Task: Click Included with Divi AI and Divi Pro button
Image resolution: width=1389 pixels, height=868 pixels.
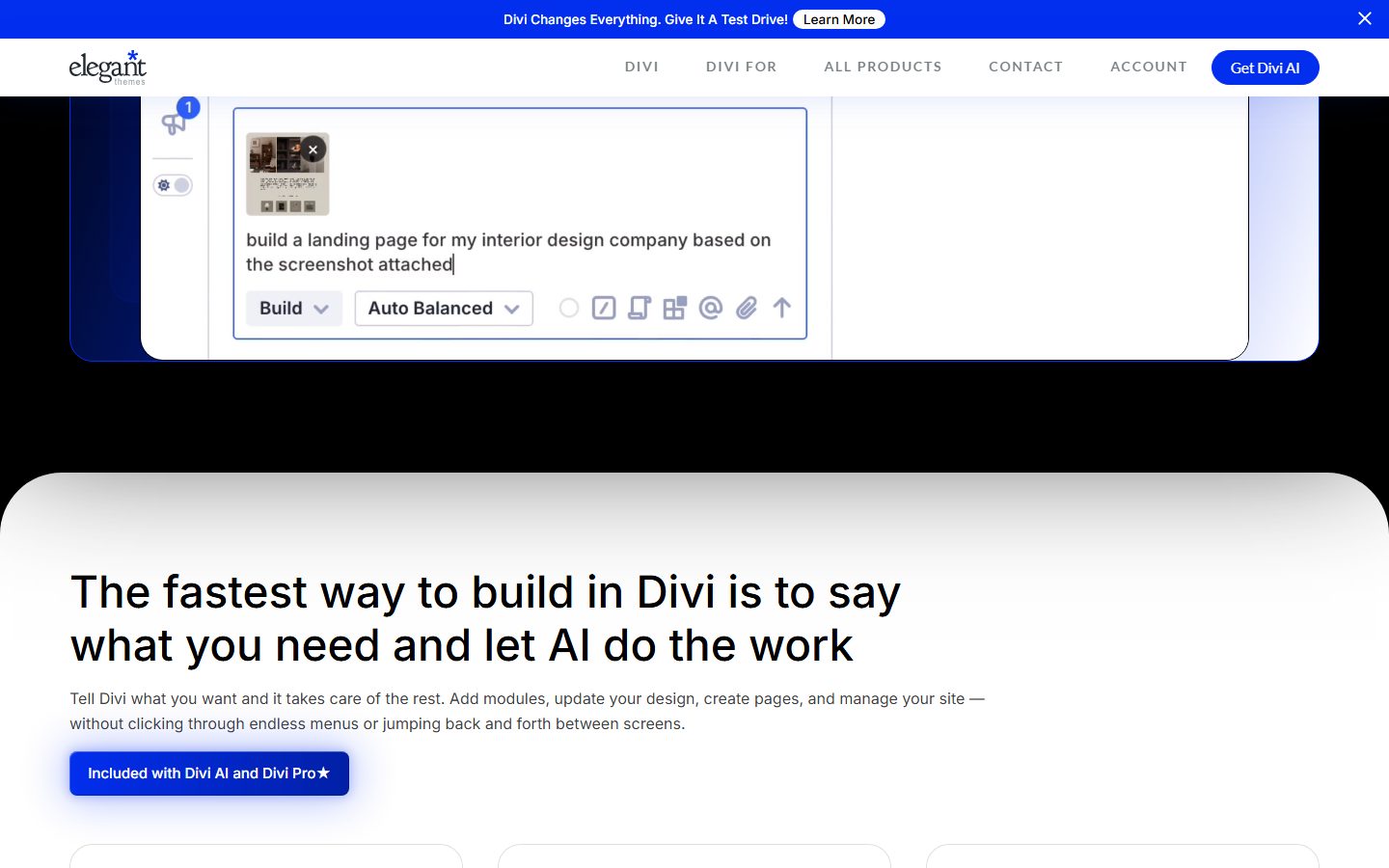Action: click(x=209, y=773)
